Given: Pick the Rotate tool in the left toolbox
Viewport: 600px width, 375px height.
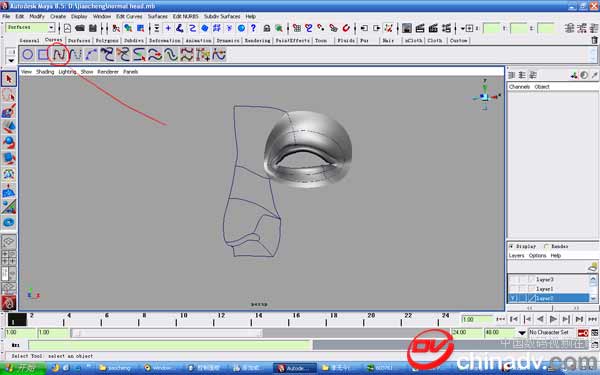Looking at the screenshot, I should click(9, 142).
